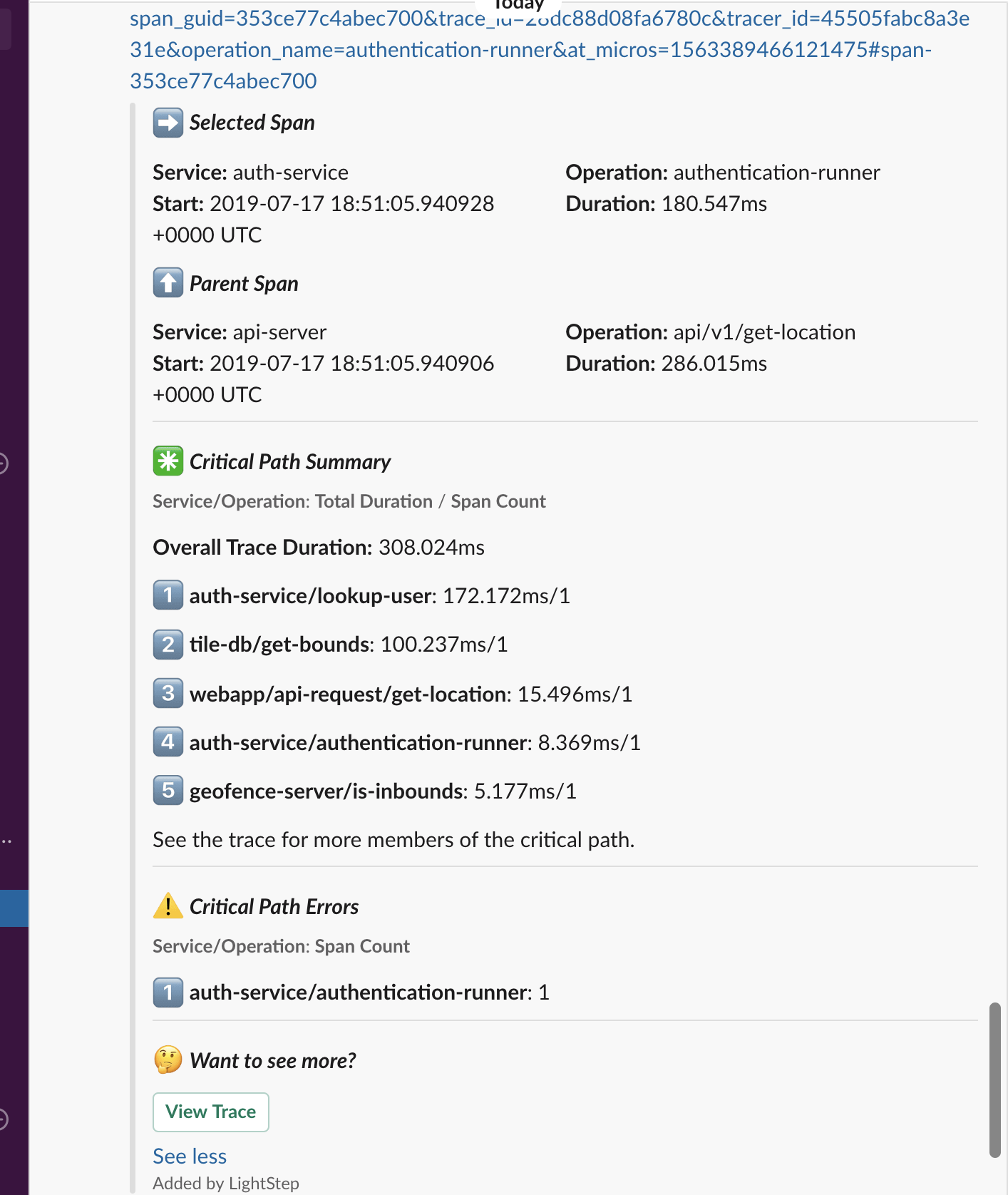
Task: Click the Critical Path Summary green asterisk icon
Action: (x=168, y=461)
